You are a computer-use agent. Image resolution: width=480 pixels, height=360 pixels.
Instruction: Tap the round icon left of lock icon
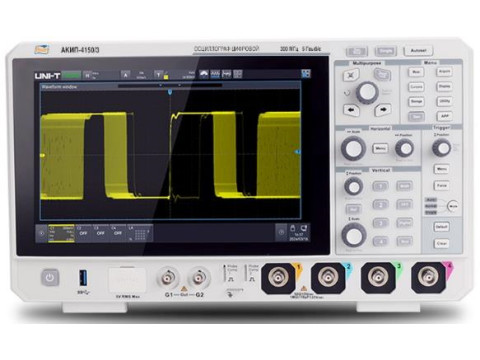point(281,232)
